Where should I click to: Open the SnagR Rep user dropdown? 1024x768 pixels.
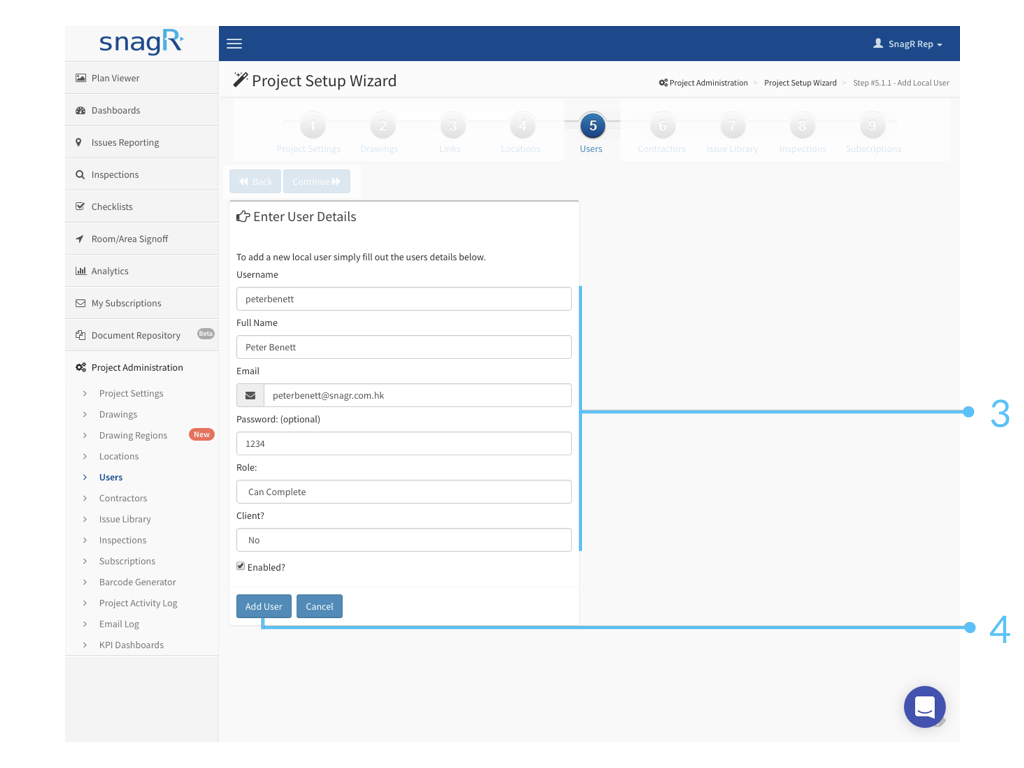[x=908, y=44]
